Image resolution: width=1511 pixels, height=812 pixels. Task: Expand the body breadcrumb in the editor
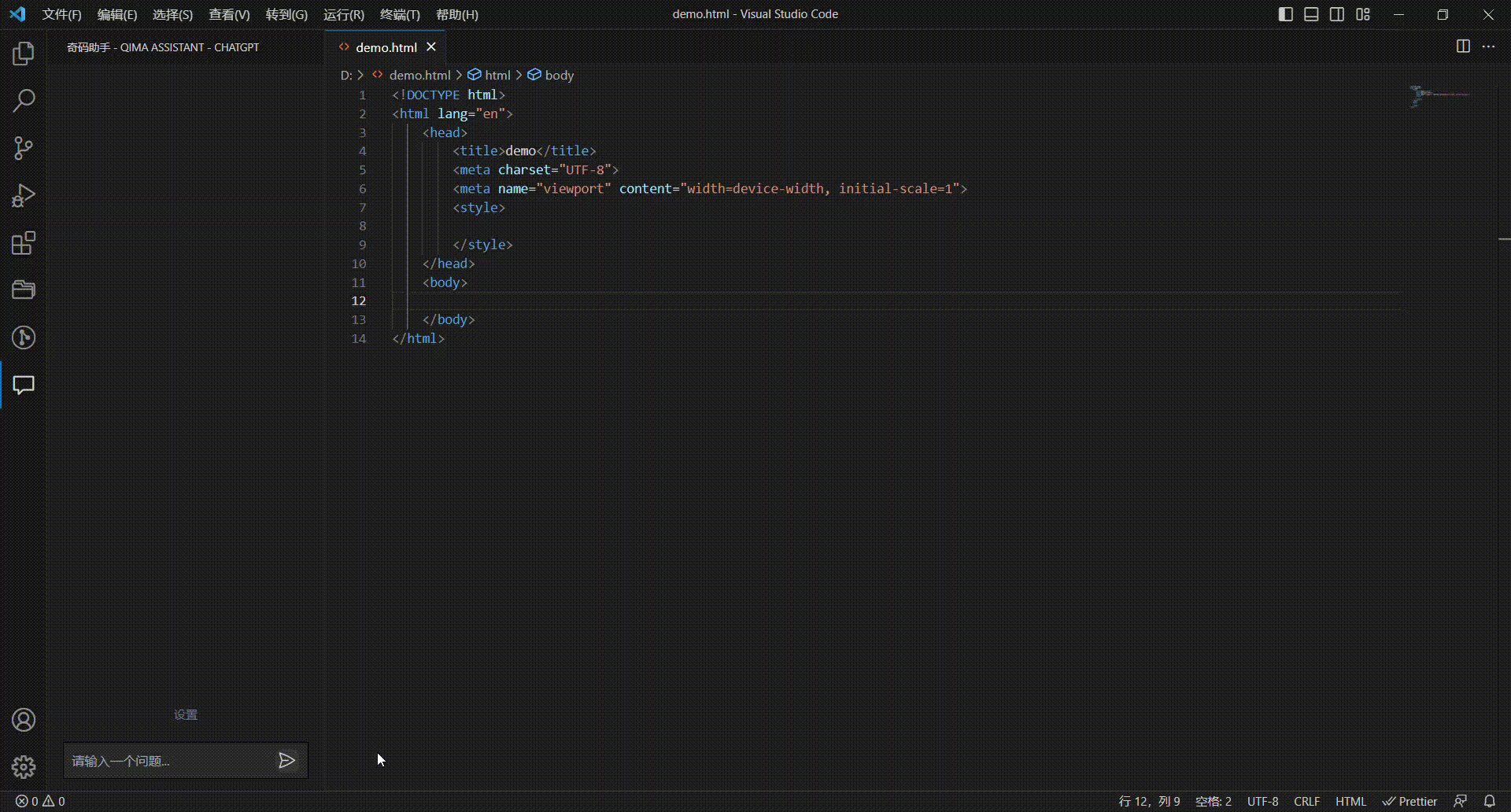point(560,75)
